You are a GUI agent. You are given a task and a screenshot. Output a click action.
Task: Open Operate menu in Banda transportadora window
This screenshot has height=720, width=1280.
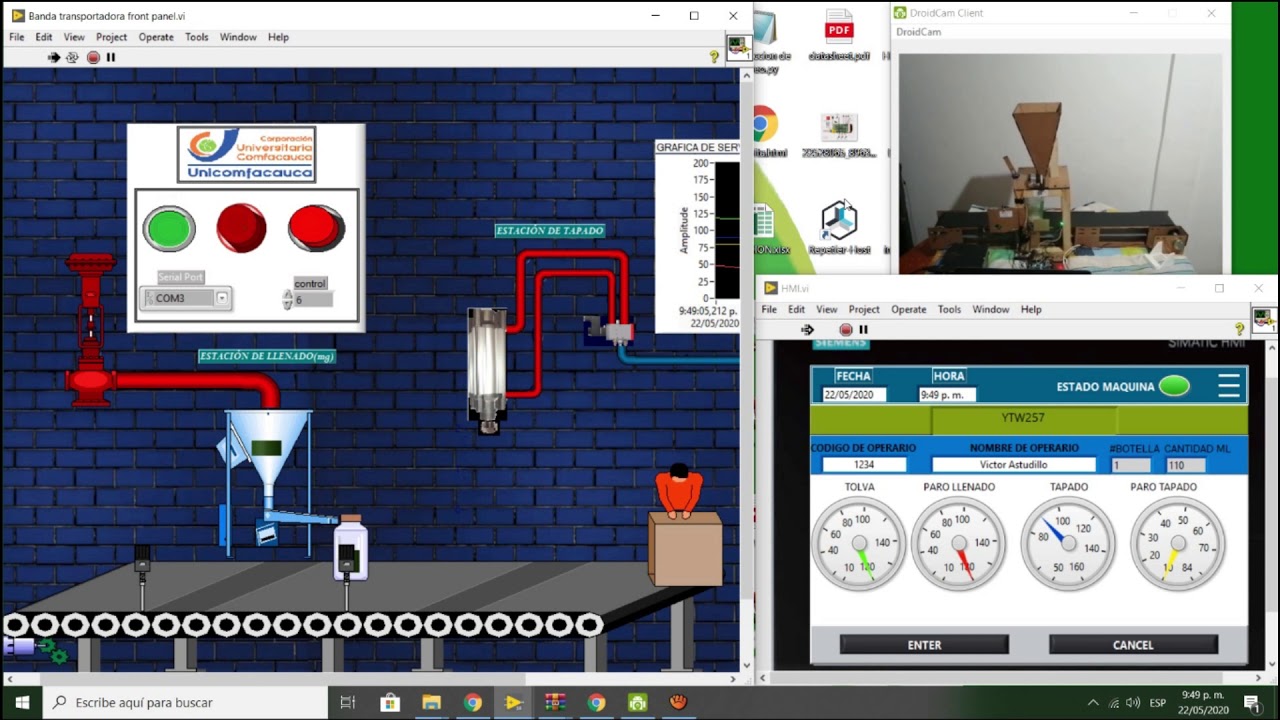coord(156,37)
